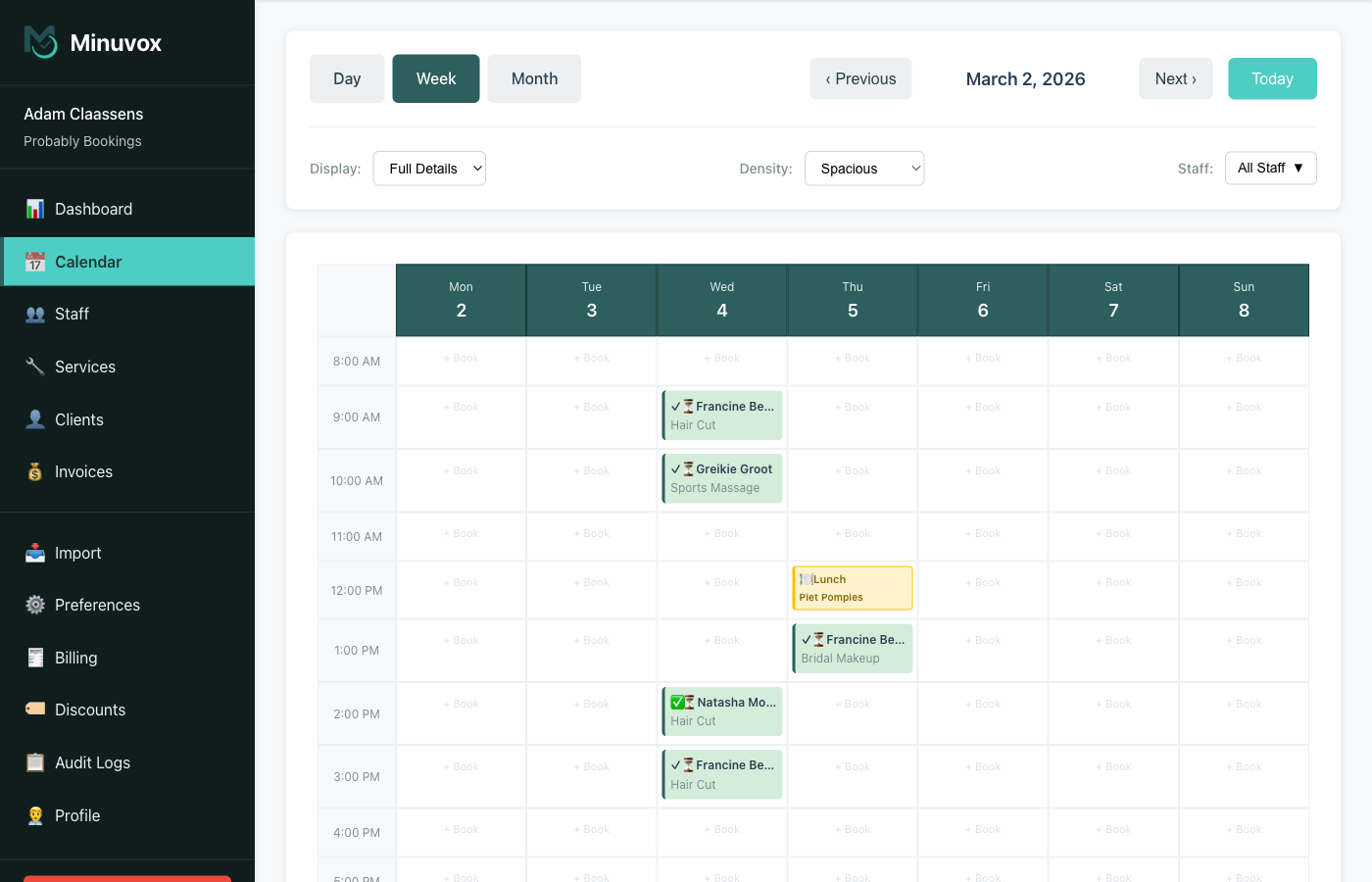
Task: Select the Staff sidebar icon
Action: tap(34, 314)
